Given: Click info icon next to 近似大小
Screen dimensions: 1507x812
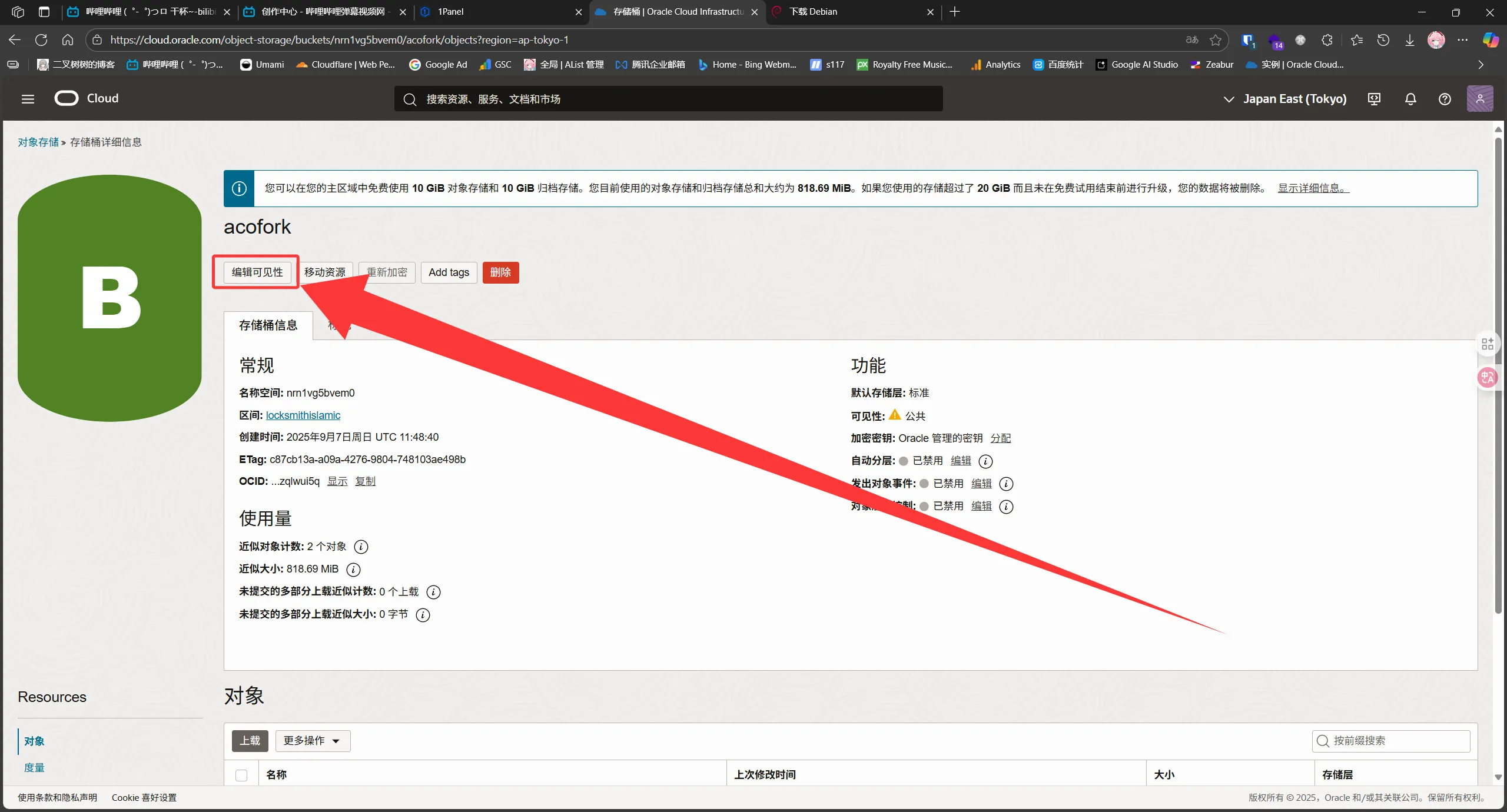Looking at the screenshot, I should pos(353,569).
